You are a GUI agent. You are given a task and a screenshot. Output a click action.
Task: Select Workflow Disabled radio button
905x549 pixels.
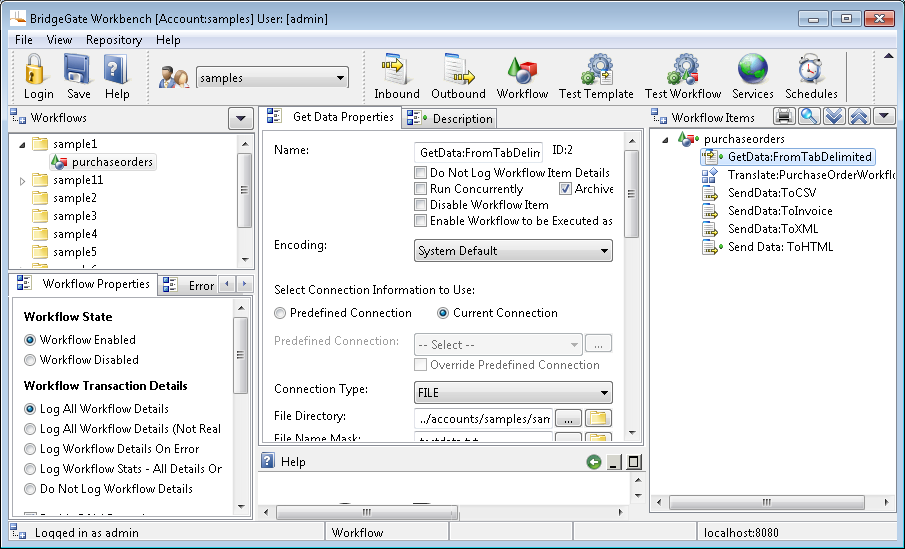click(x=30, y=360)
